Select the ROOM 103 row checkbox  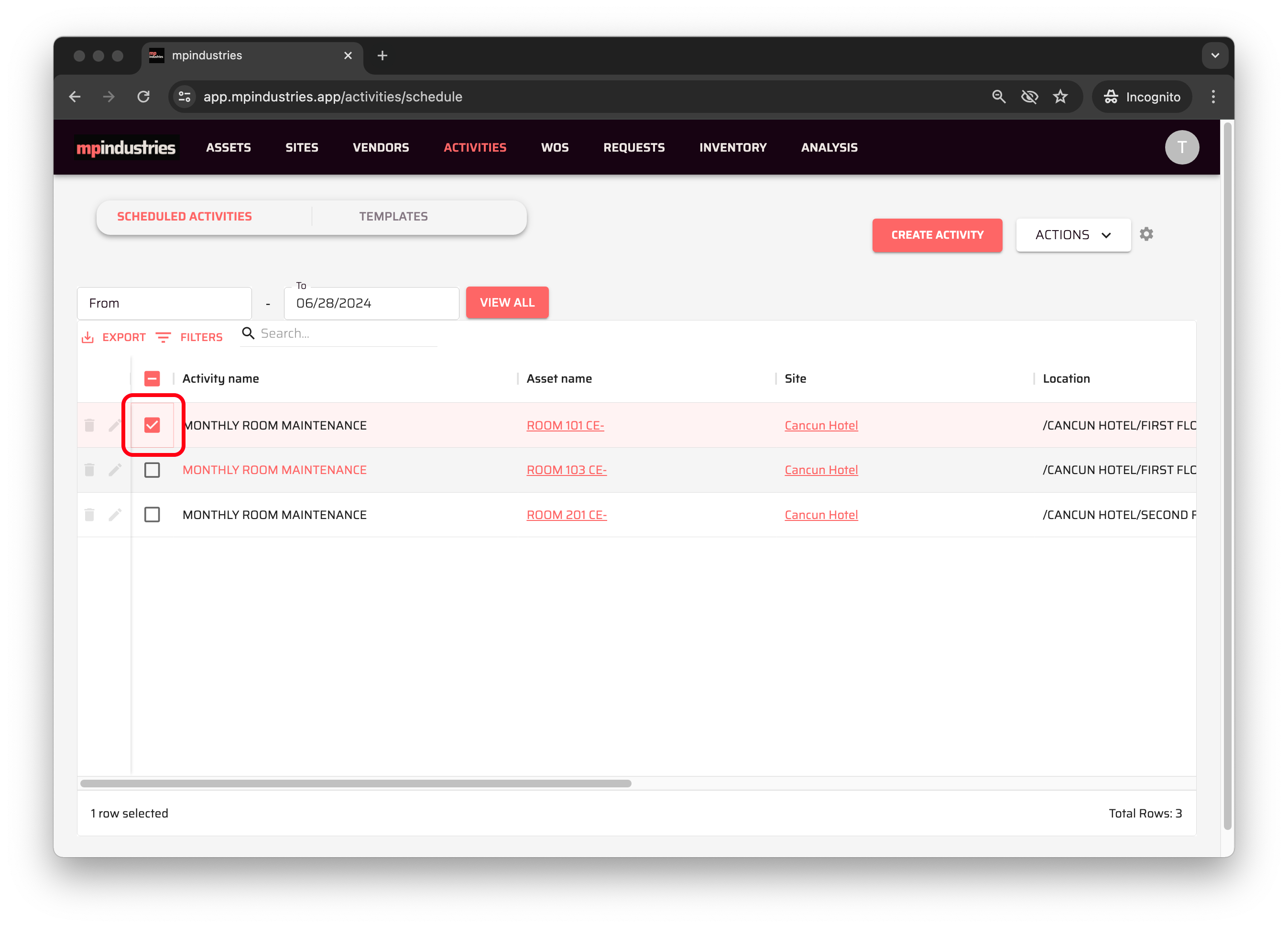click(x=152, y=470)
